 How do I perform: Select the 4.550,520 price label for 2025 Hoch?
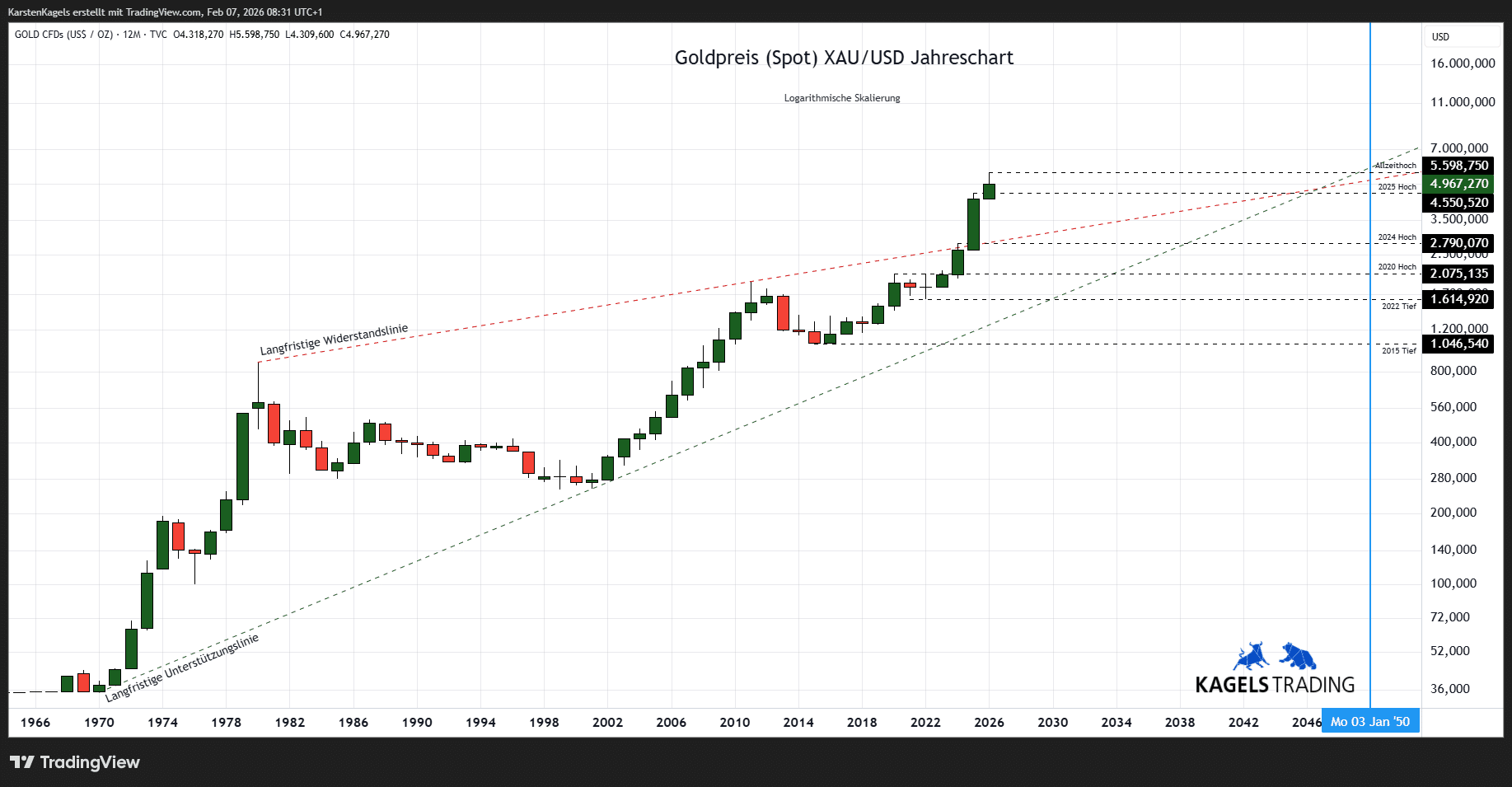[1458, 203]
